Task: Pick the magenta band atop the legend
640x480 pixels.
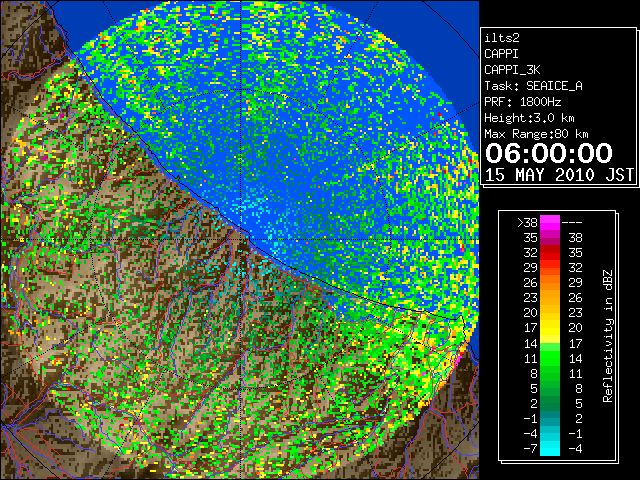Action: click(x=550, y=223)
